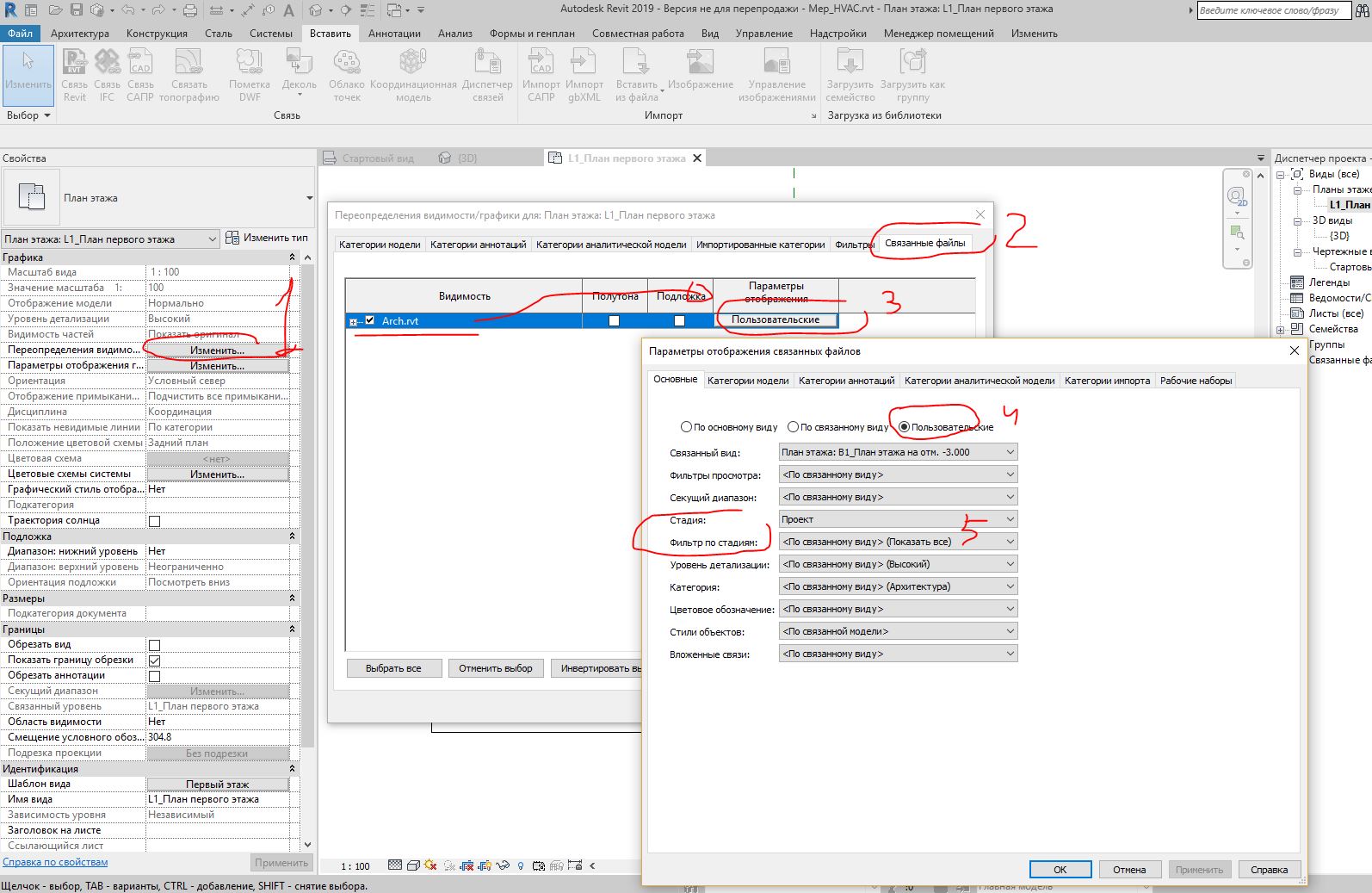Viewport: 1372px width, 893px height.
Task: Click the text tool 'A' icon in quick access toolbar
Action: 288,10
